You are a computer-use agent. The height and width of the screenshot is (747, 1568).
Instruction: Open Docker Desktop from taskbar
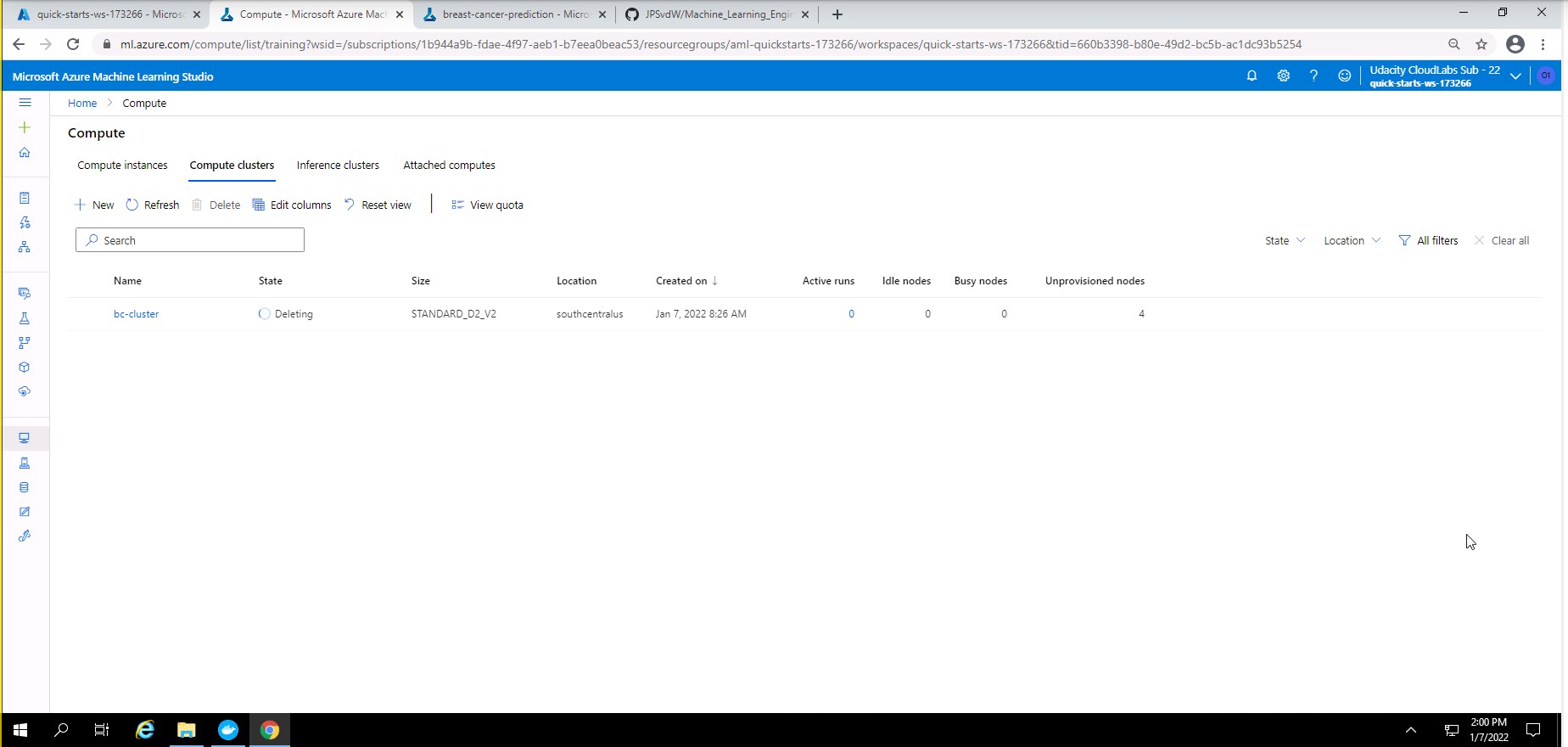click(x=228, y=730)
